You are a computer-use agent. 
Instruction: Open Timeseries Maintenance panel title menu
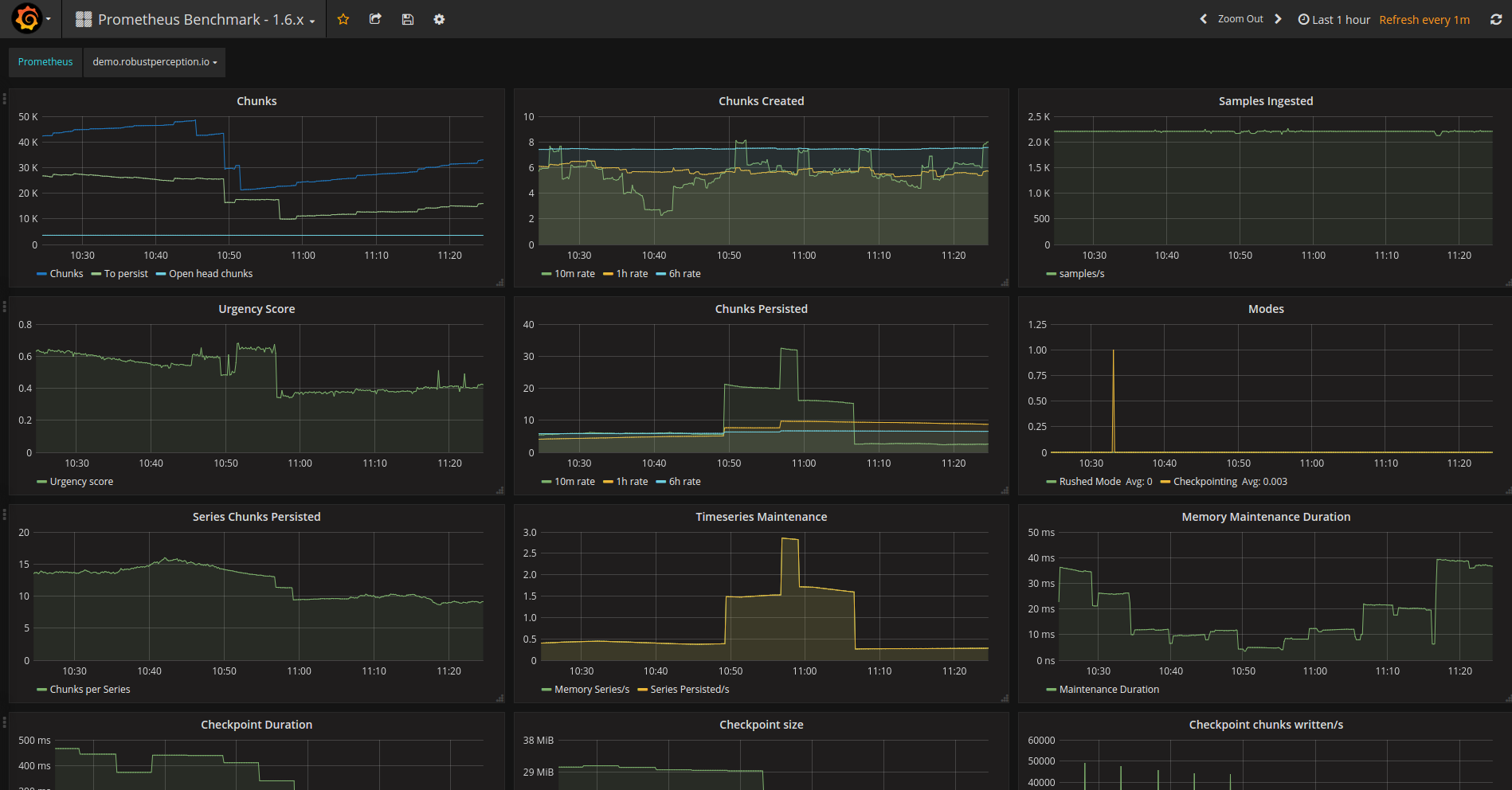761,517
